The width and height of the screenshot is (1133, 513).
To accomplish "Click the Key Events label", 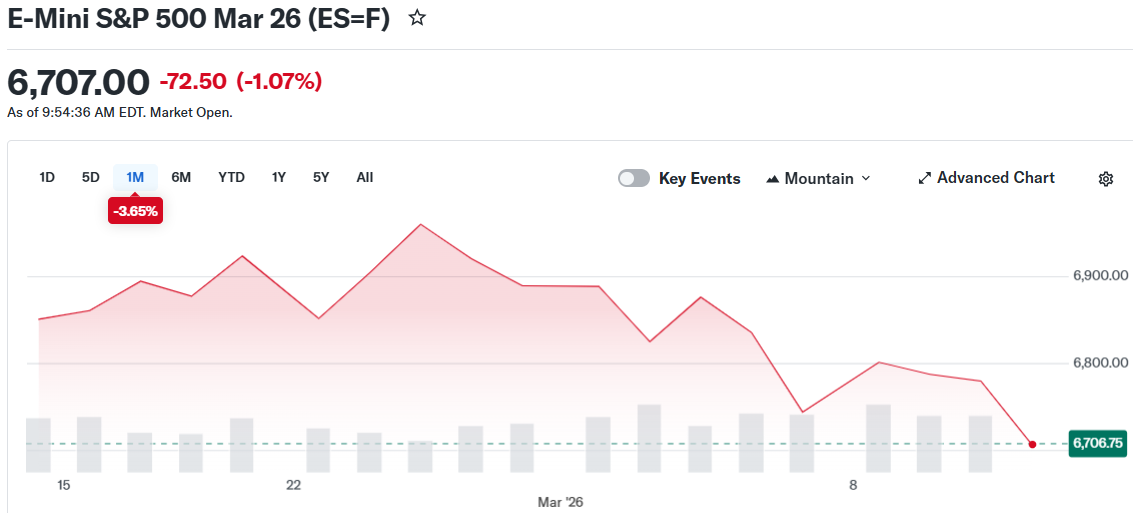I will click(700, 179).
